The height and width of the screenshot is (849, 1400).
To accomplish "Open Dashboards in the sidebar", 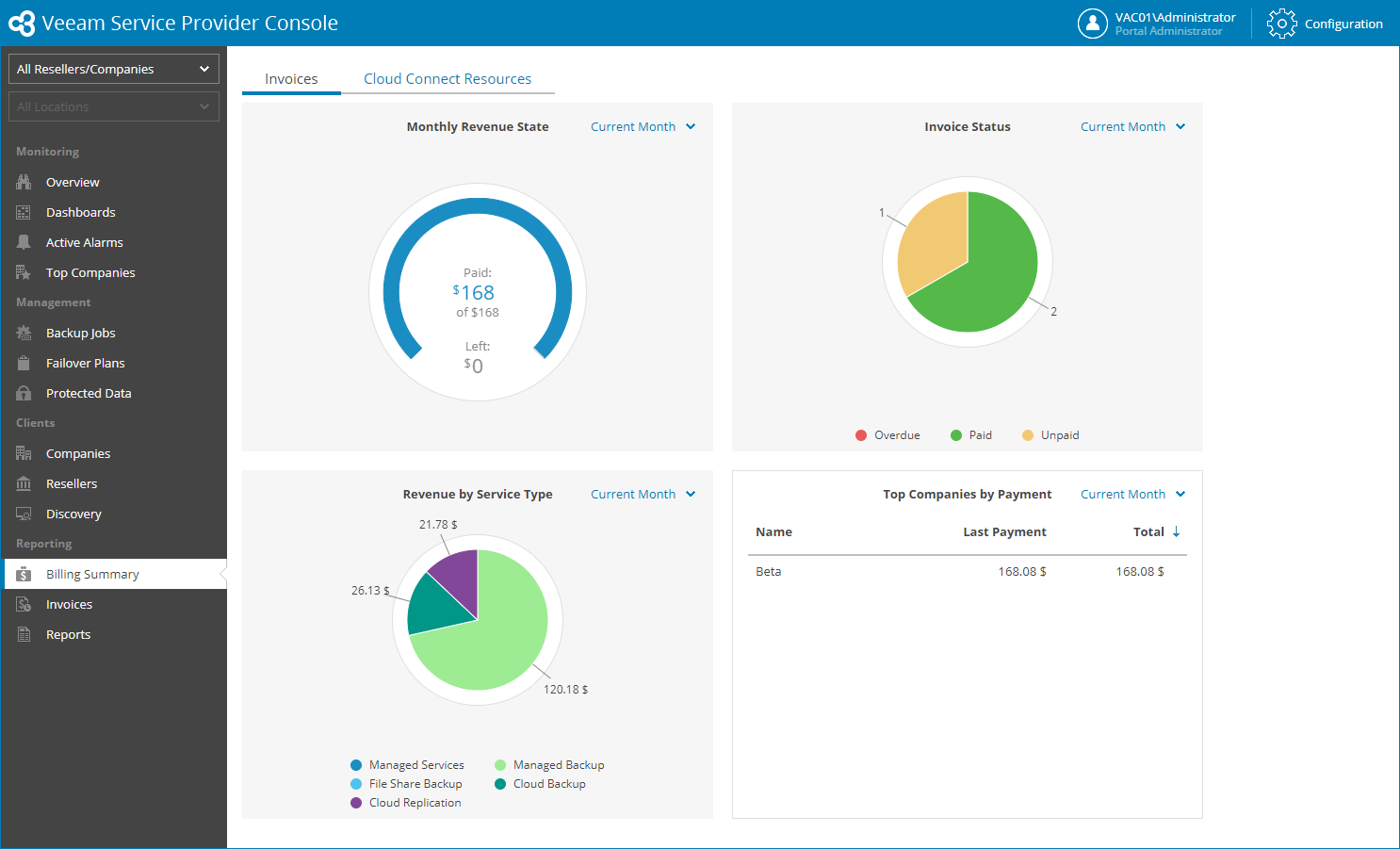I will point(114,212).
